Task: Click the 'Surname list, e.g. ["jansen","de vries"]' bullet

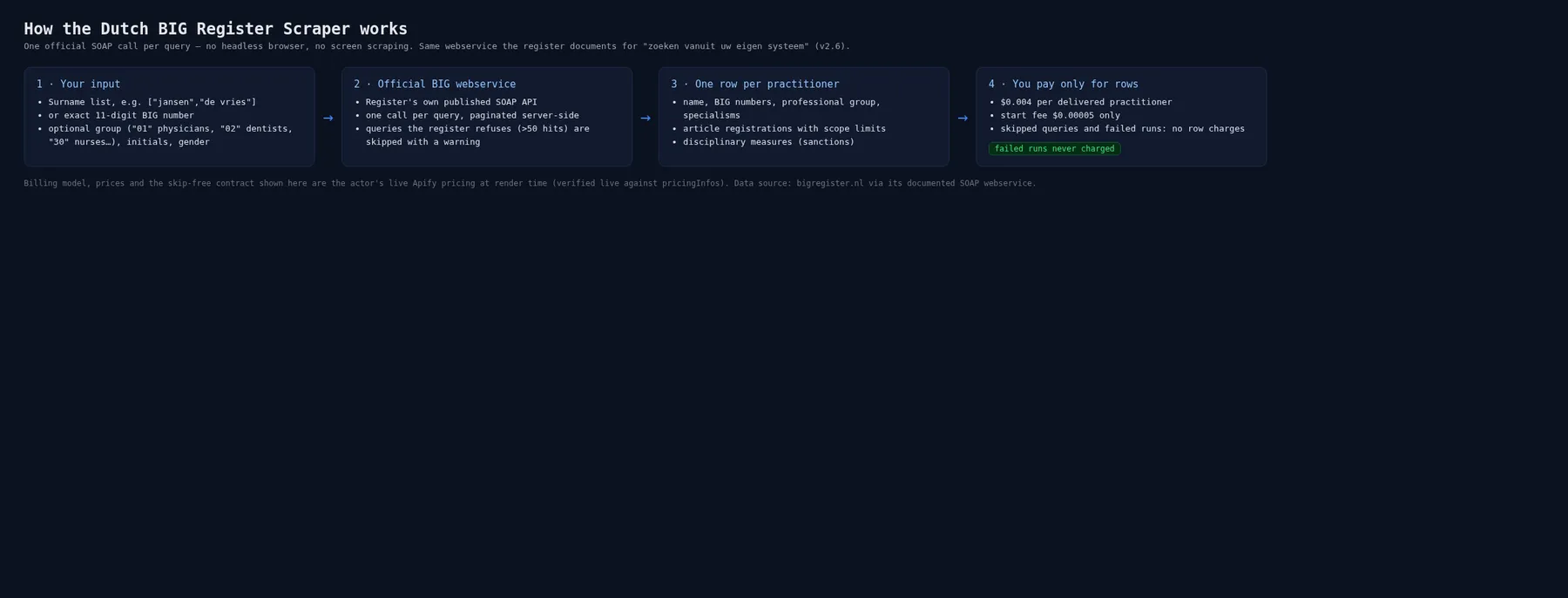Action: tap(152, 102)
